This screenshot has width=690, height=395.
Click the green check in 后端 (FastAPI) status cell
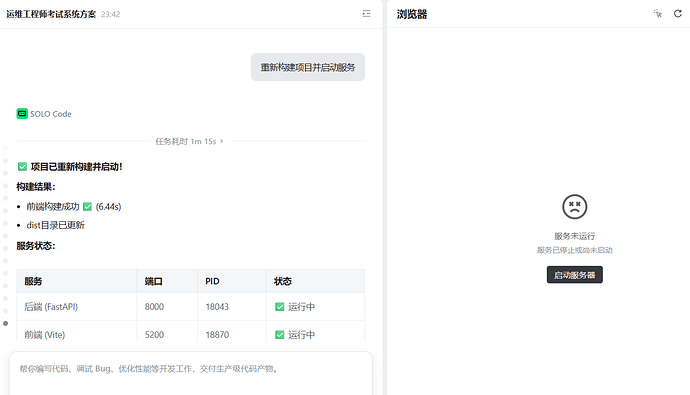pos(279,307)
